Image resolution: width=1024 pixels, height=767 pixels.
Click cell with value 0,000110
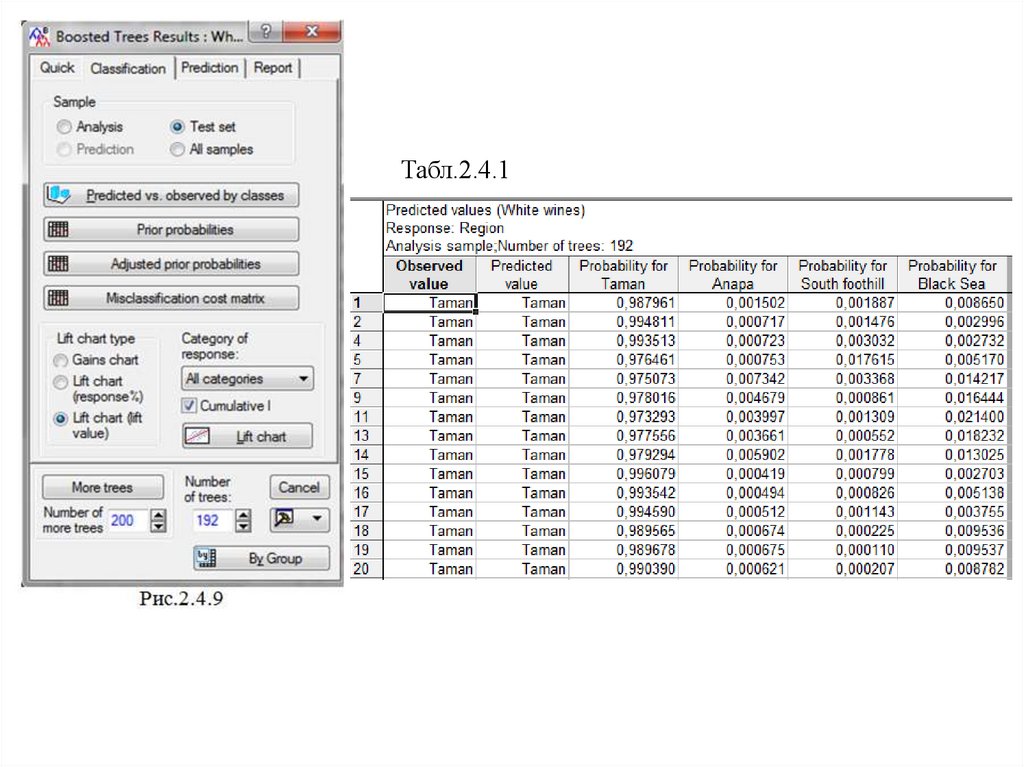[842, 550]
